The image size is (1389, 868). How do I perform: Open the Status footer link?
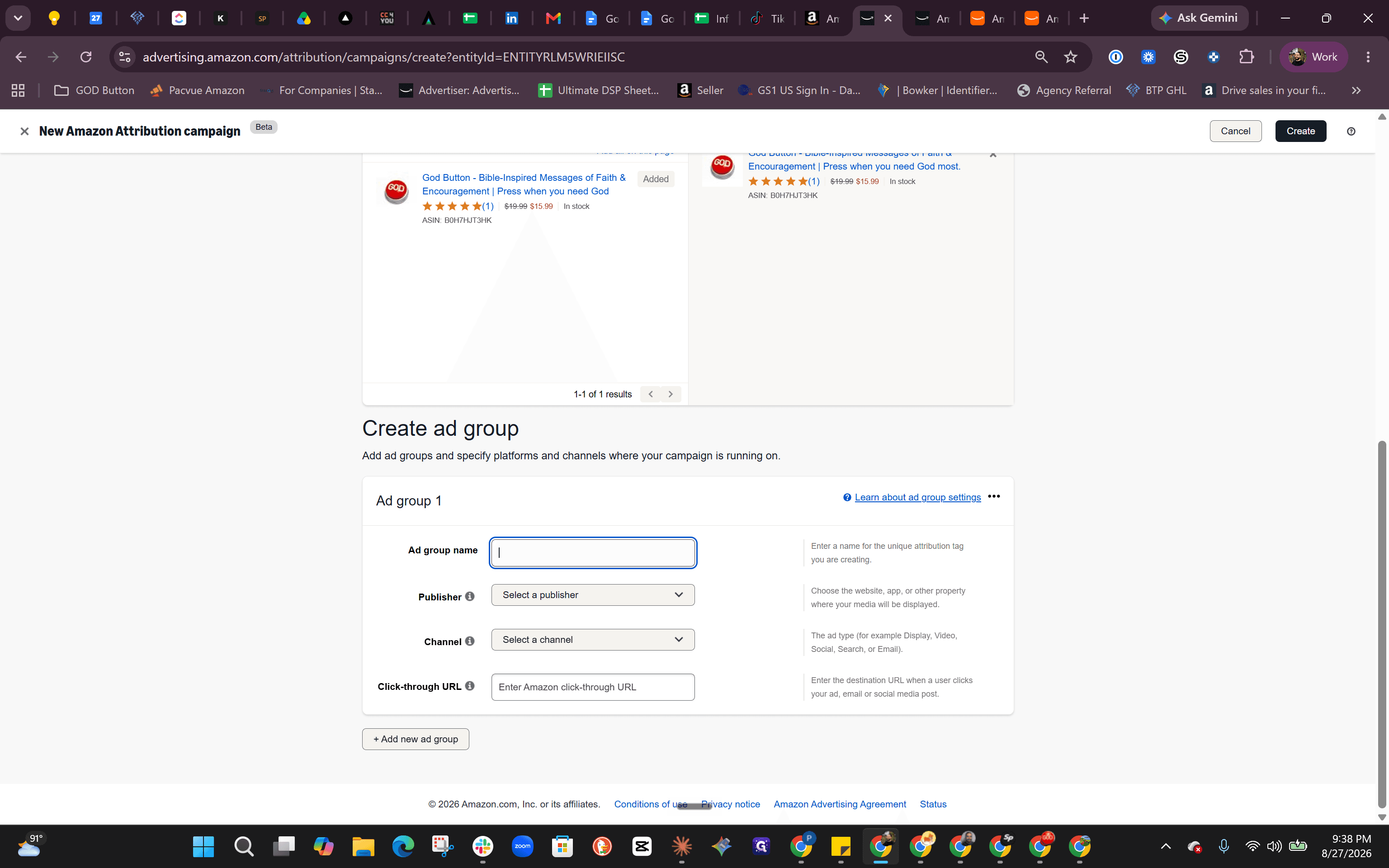933,804
